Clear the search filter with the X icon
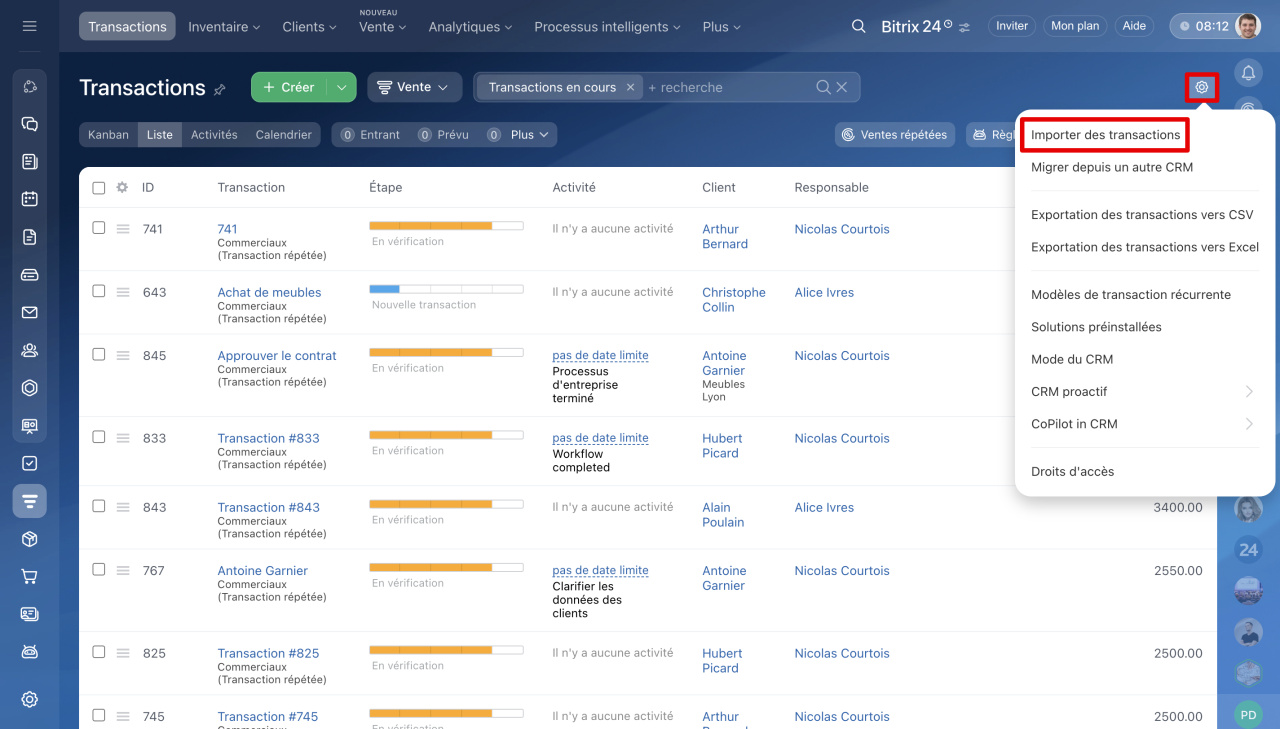Image resolution: width=1280 pixels, height=729 pixels. [842, 87]
